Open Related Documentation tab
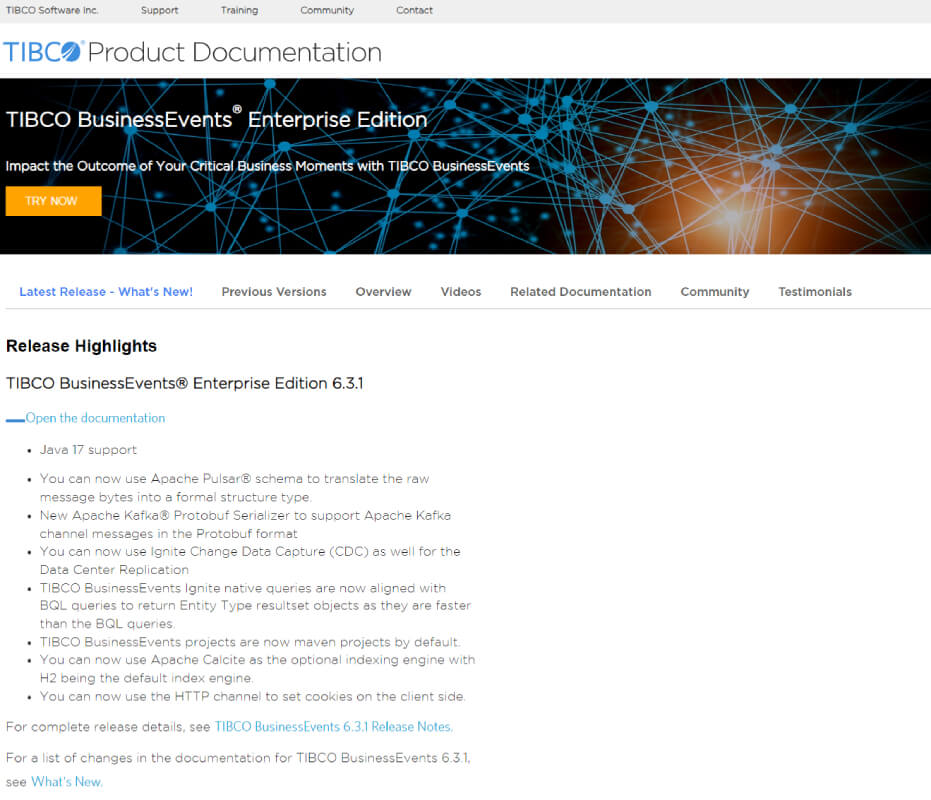This screenshot has width=931, height=800. [581, 292]
